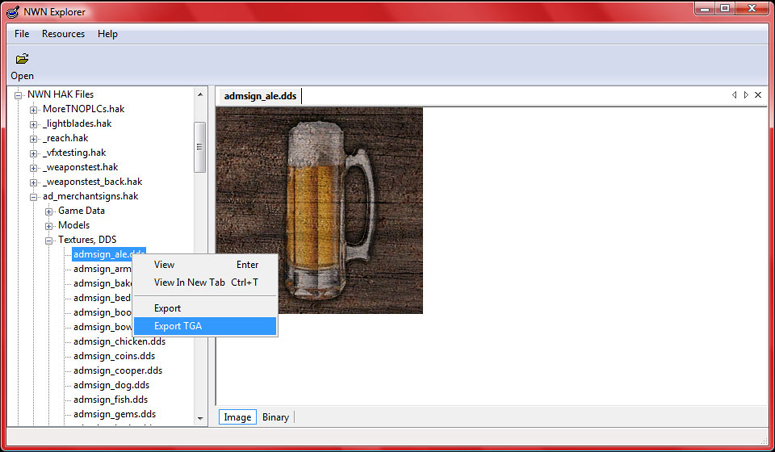
Task: Select the _vfxtesting.hak label
Action: [74, 152]
